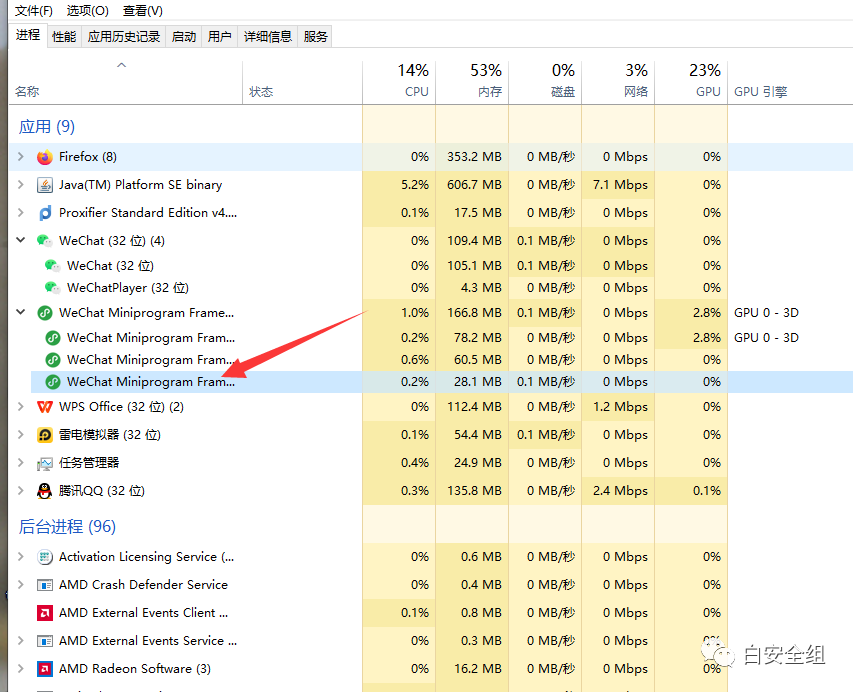
Task: Expand the Firefox (8) process group
Action: coord(21,157)
